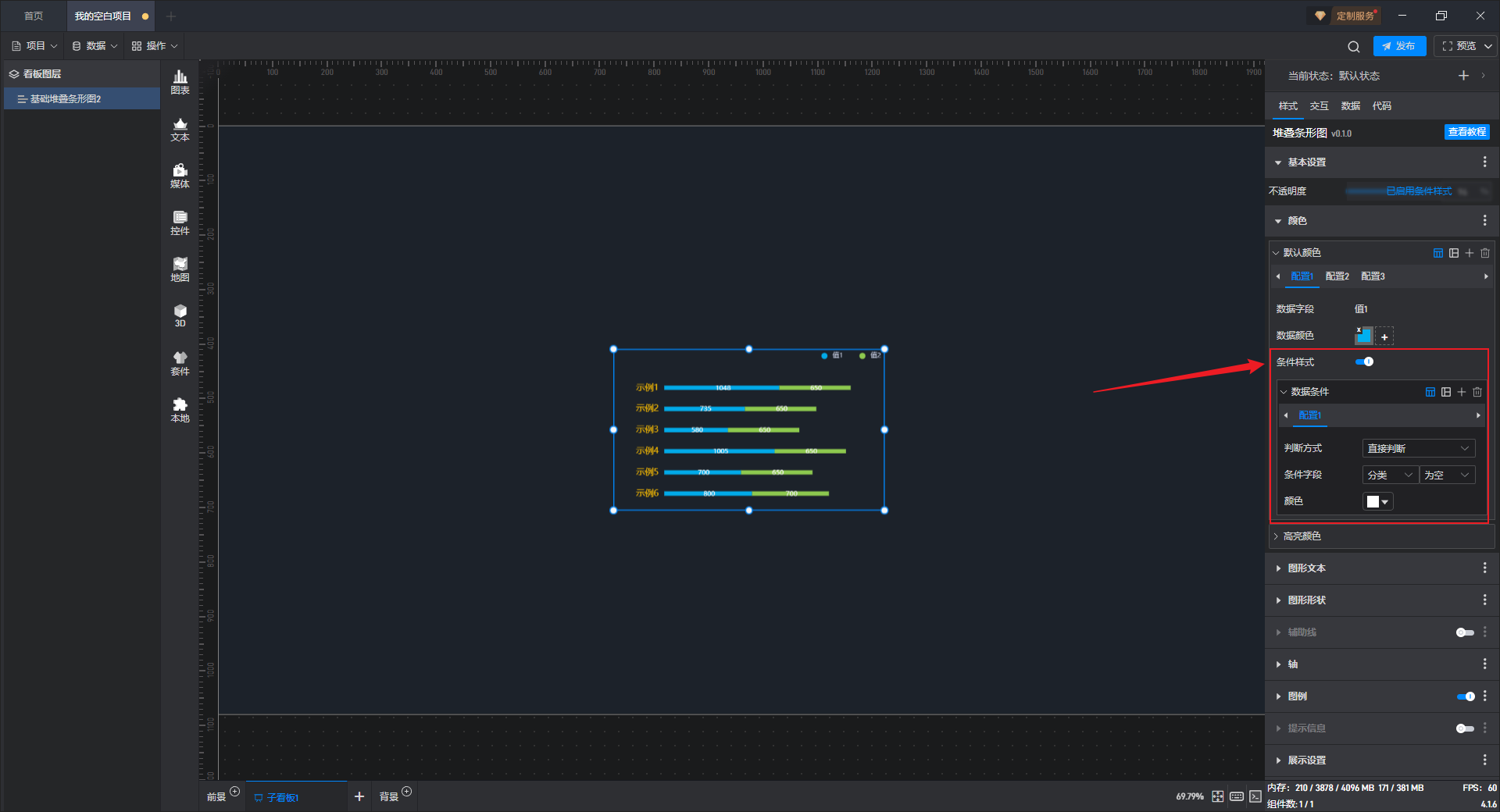
Task: Delete the 数据条件 configuration with trash icon
Action: [x=1477, y=392]
